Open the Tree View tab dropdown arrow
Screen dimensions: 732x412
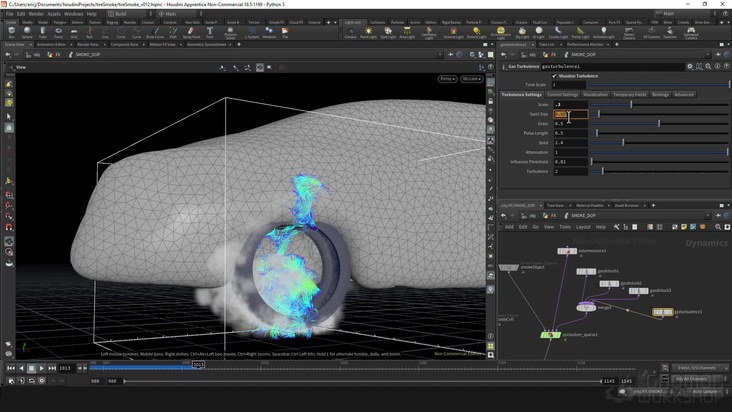point(570,205)
